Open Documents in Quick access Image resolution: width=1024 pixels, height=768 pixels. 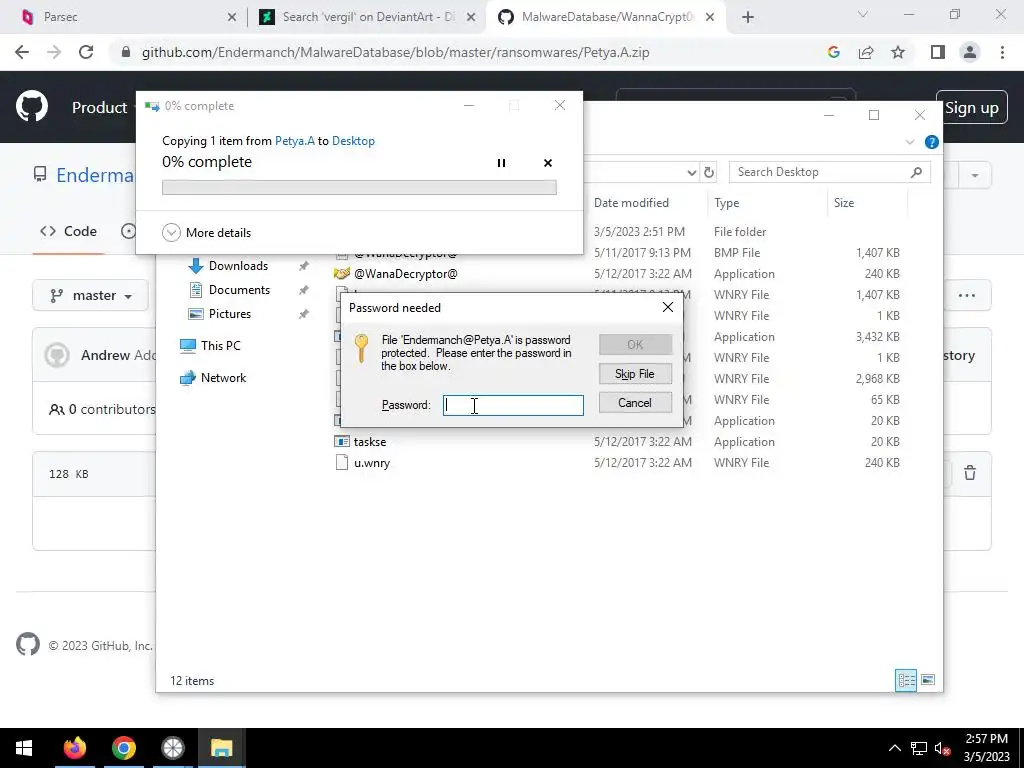click(x=239, y=290)
